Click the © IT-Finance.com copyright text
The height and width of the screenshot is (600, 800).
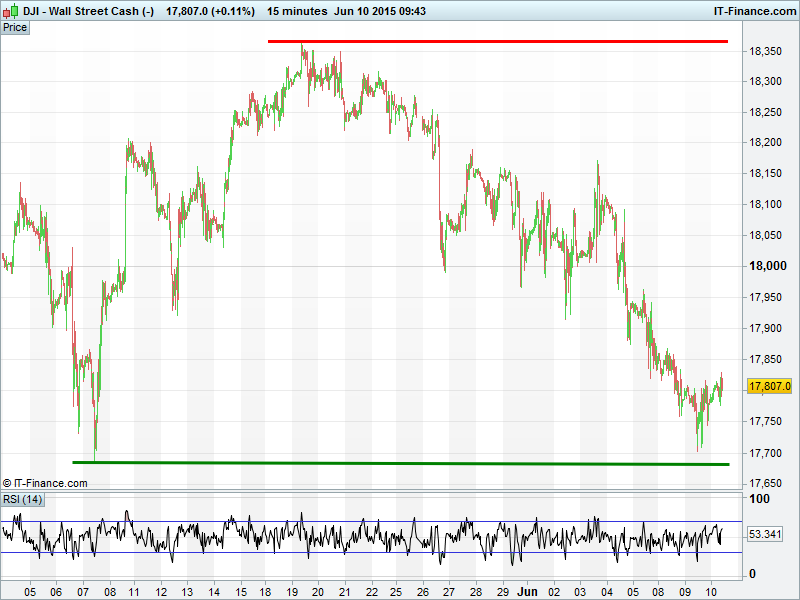coord(45,483)
